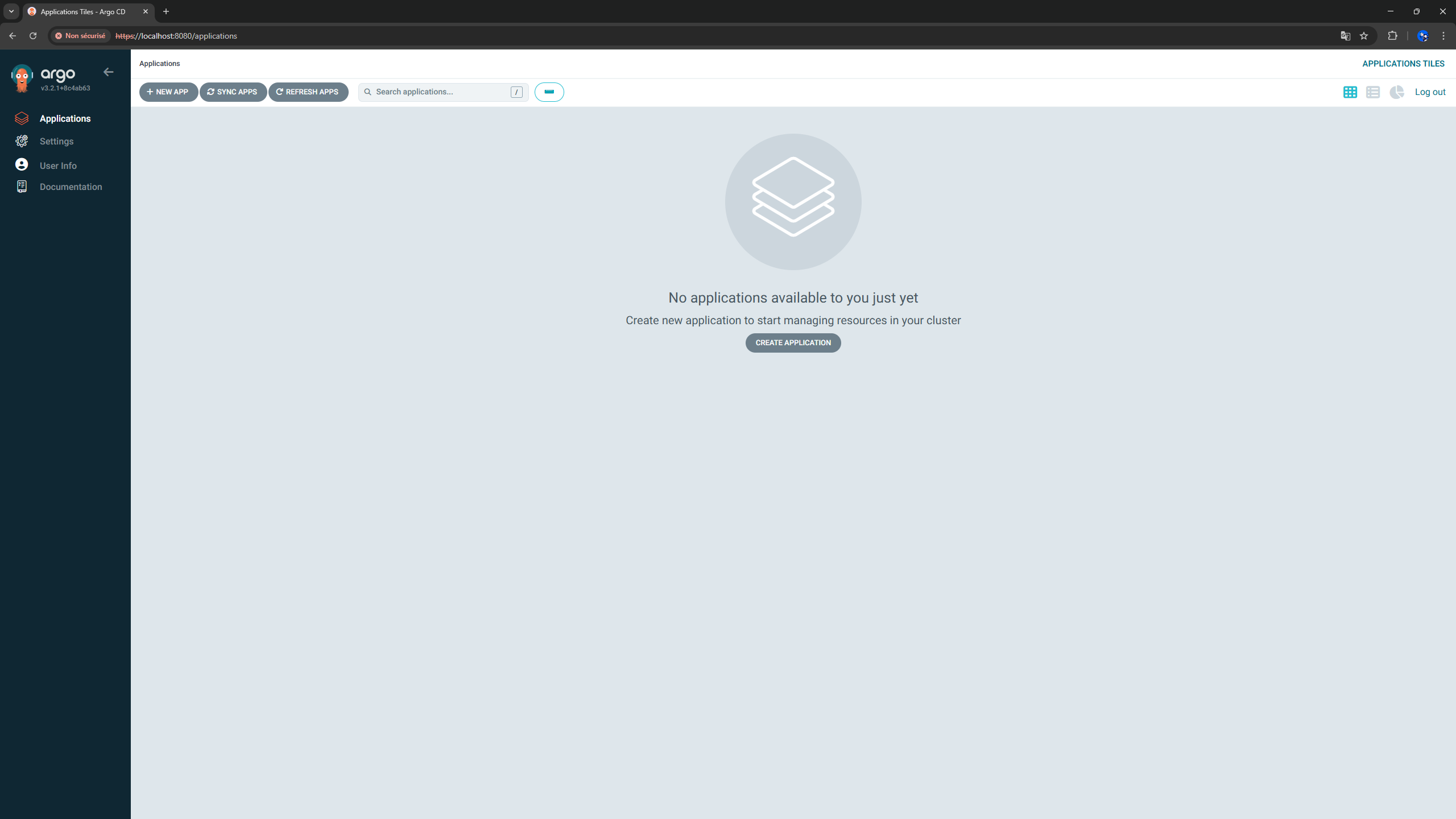Click the Applications breadcrumb

(x=159, y=64)
